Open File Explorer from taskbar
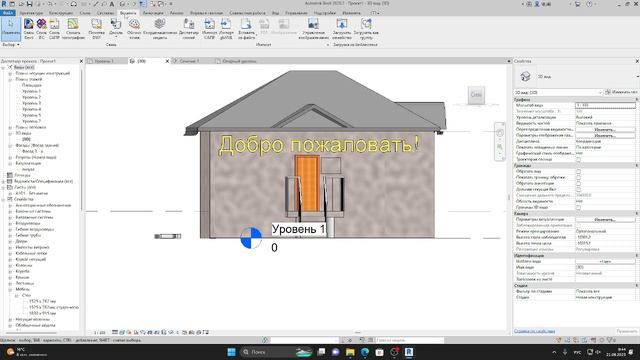The image size is (640, 360). [x=350, y=352]
